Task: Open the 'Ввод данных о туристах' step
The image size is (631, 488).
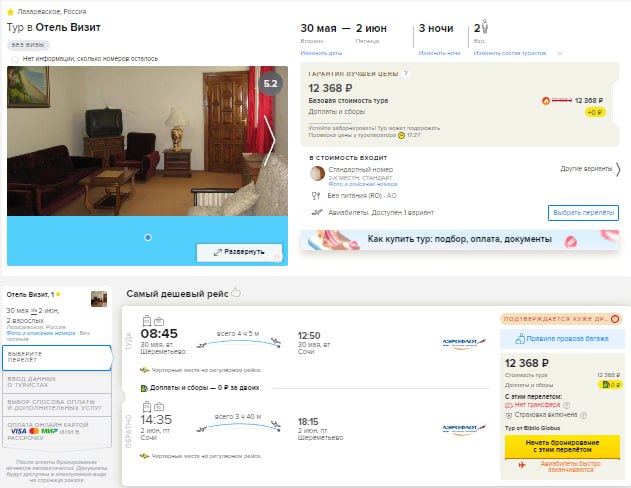Action: click(57, 382)
